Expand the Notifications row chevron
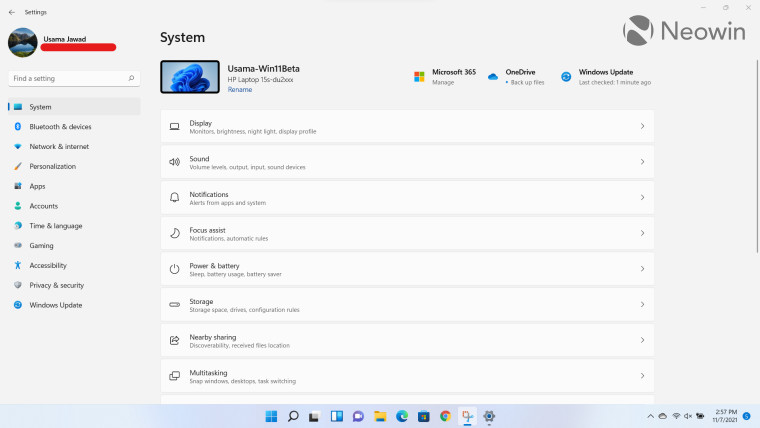The height and width of the screenshot is (428, 760). 642,198
